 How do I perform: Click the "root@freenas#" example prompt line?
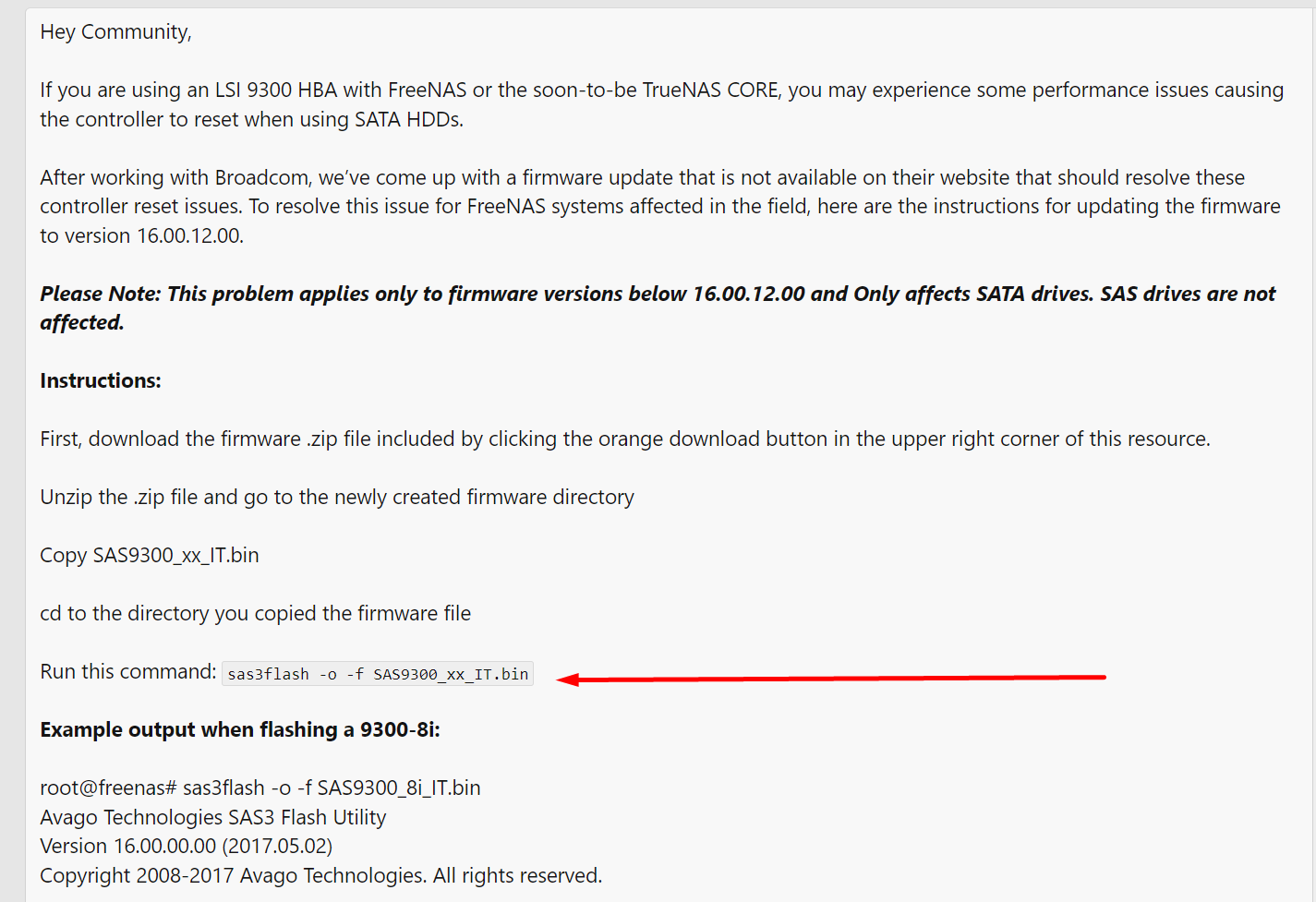click(x=260, y=788)
